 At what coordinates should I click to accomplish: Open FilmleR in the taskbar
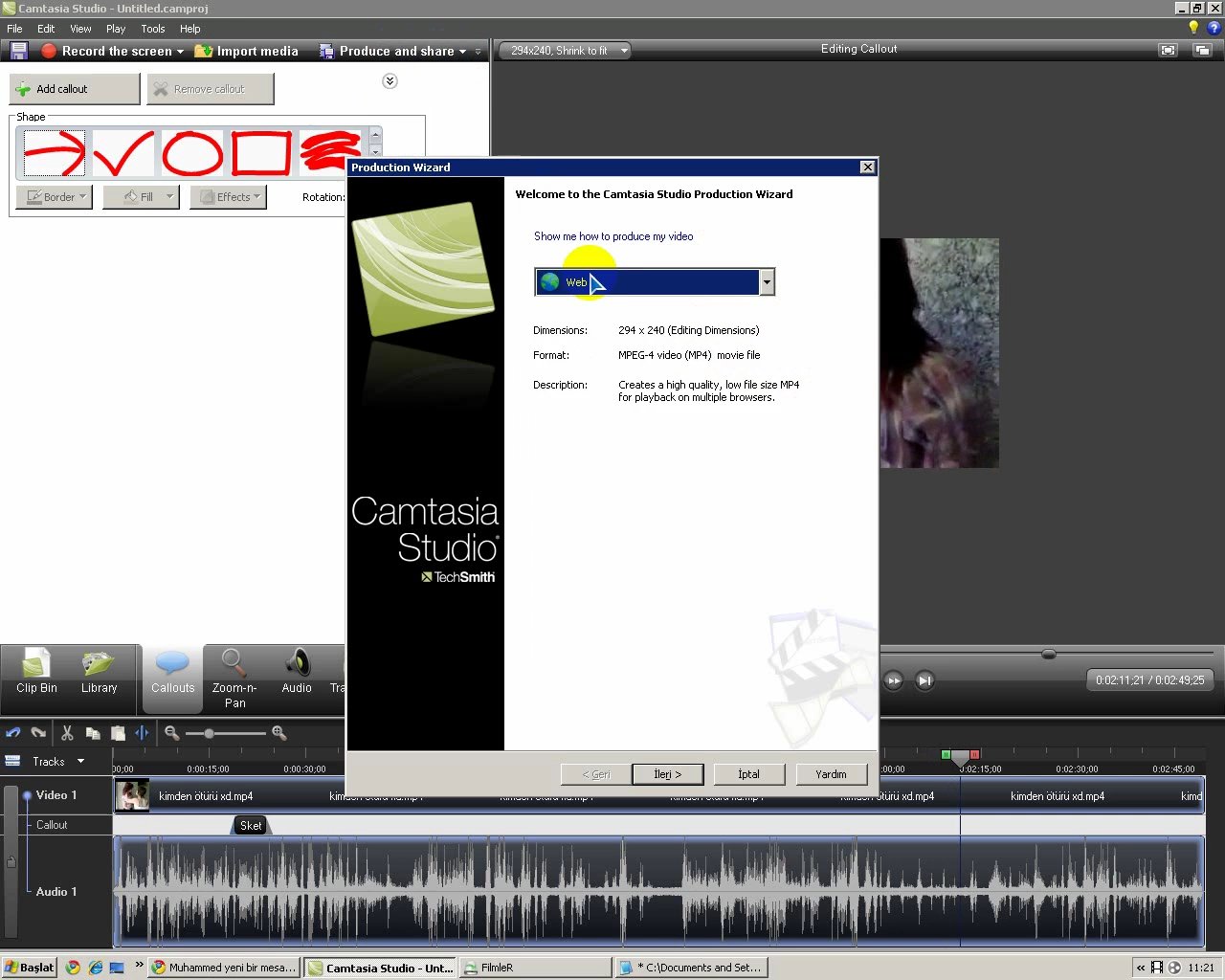click(x=535, y=968)
